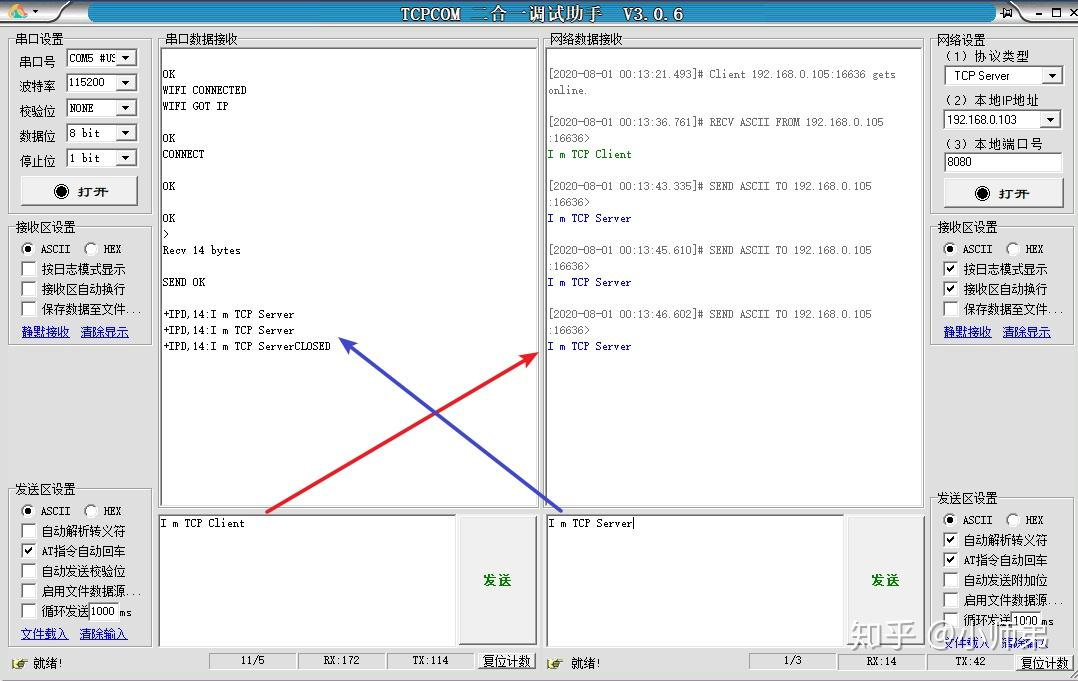
Task: Enable 循环发送 cyclic sending on the left
Action: point(27,611)
